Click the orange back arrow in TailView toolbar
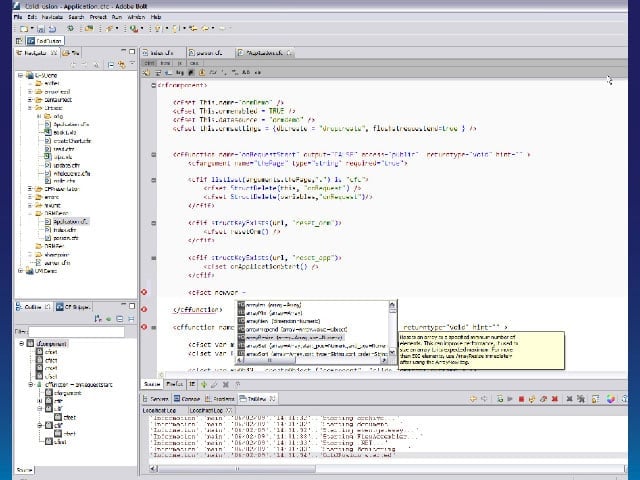Viewport: 640px width, 480px height. pyautogui.click(x=473, y=399)
